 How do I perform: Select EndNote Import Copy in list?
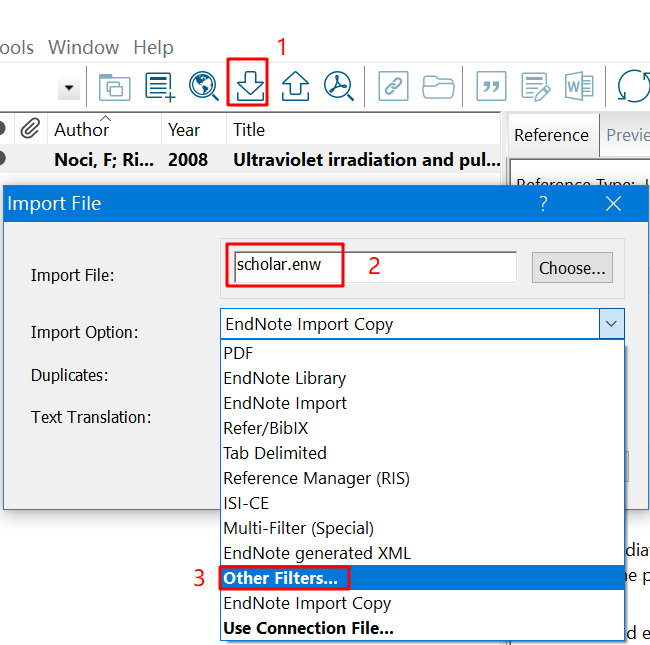tap(422, 603)
